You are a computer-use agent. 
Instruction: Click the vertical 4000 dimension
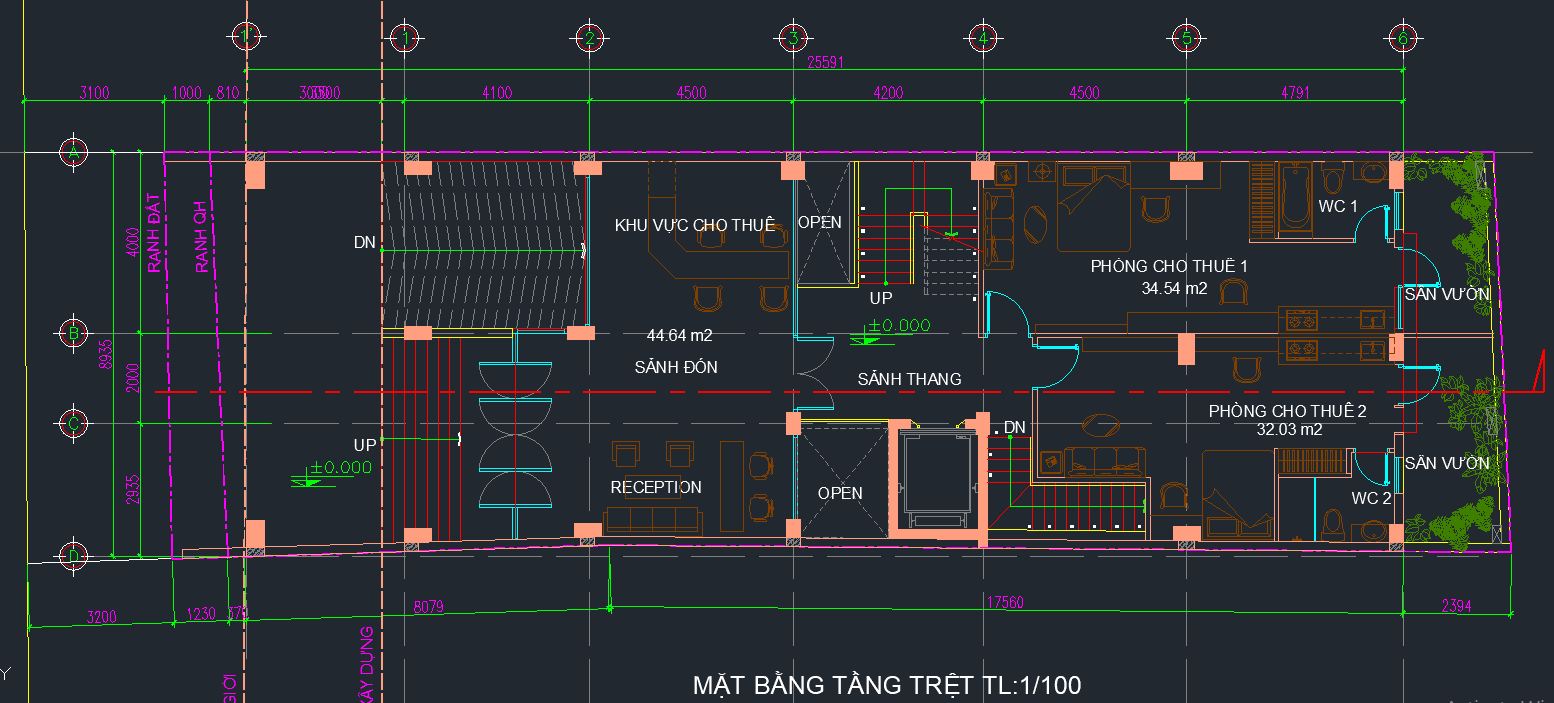pos(133,243)
